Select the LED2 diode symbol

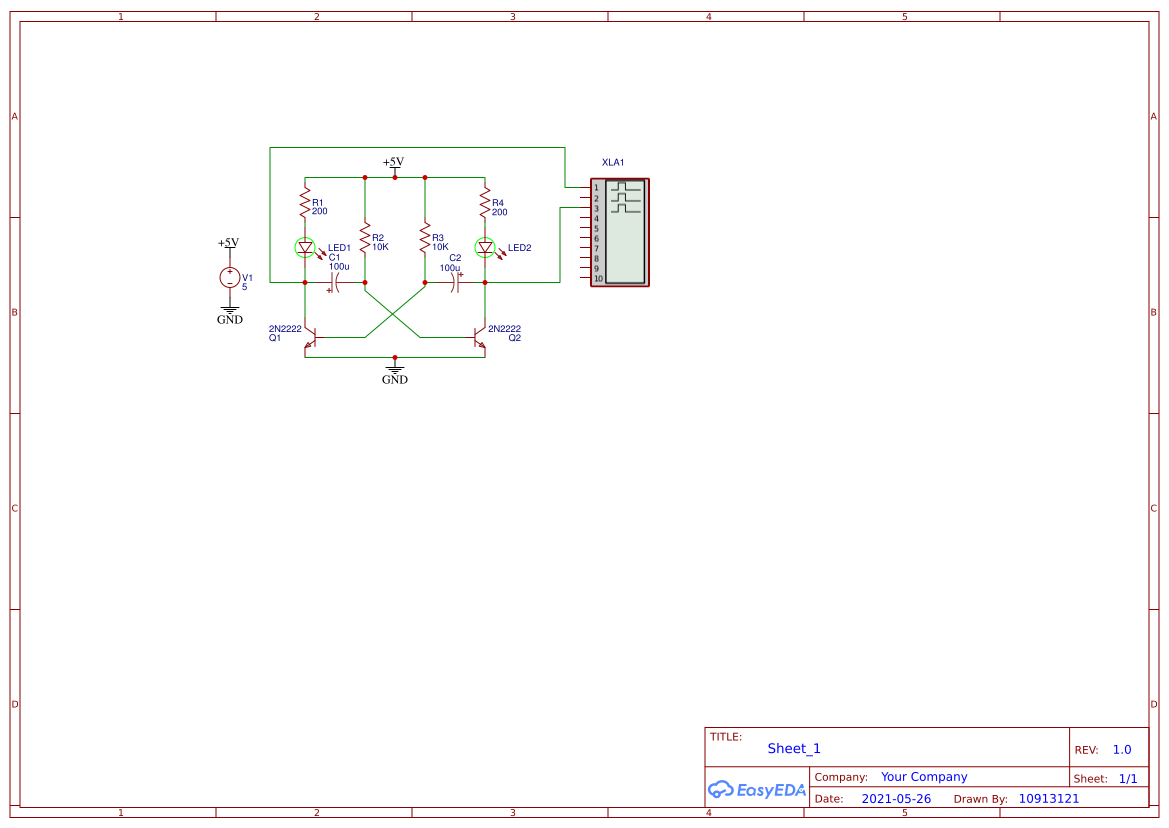click(485, 246)
